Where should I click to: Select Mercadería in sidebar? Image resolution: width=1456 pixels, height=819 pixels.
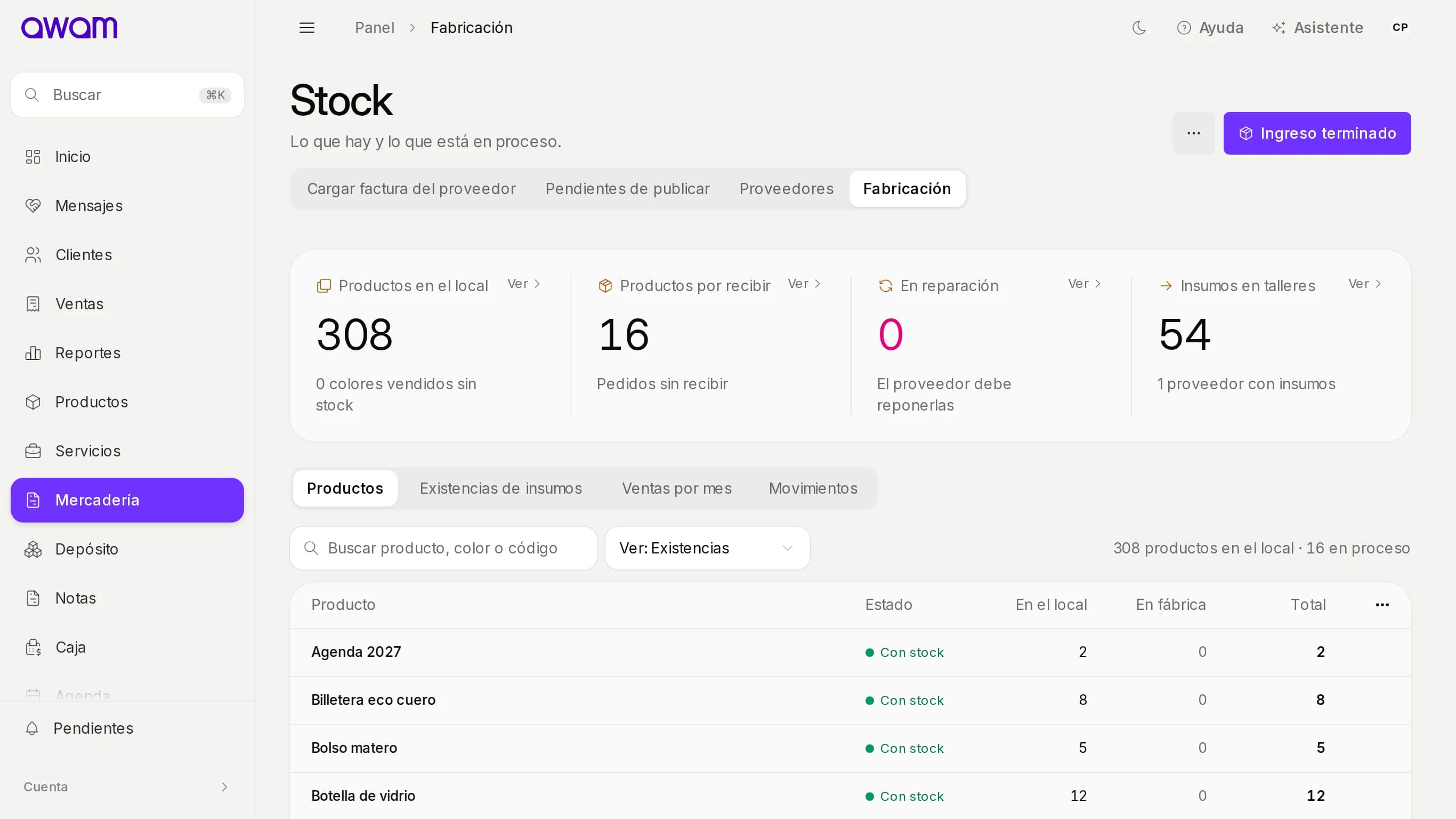pyautogui.click(x=127, y=500)
